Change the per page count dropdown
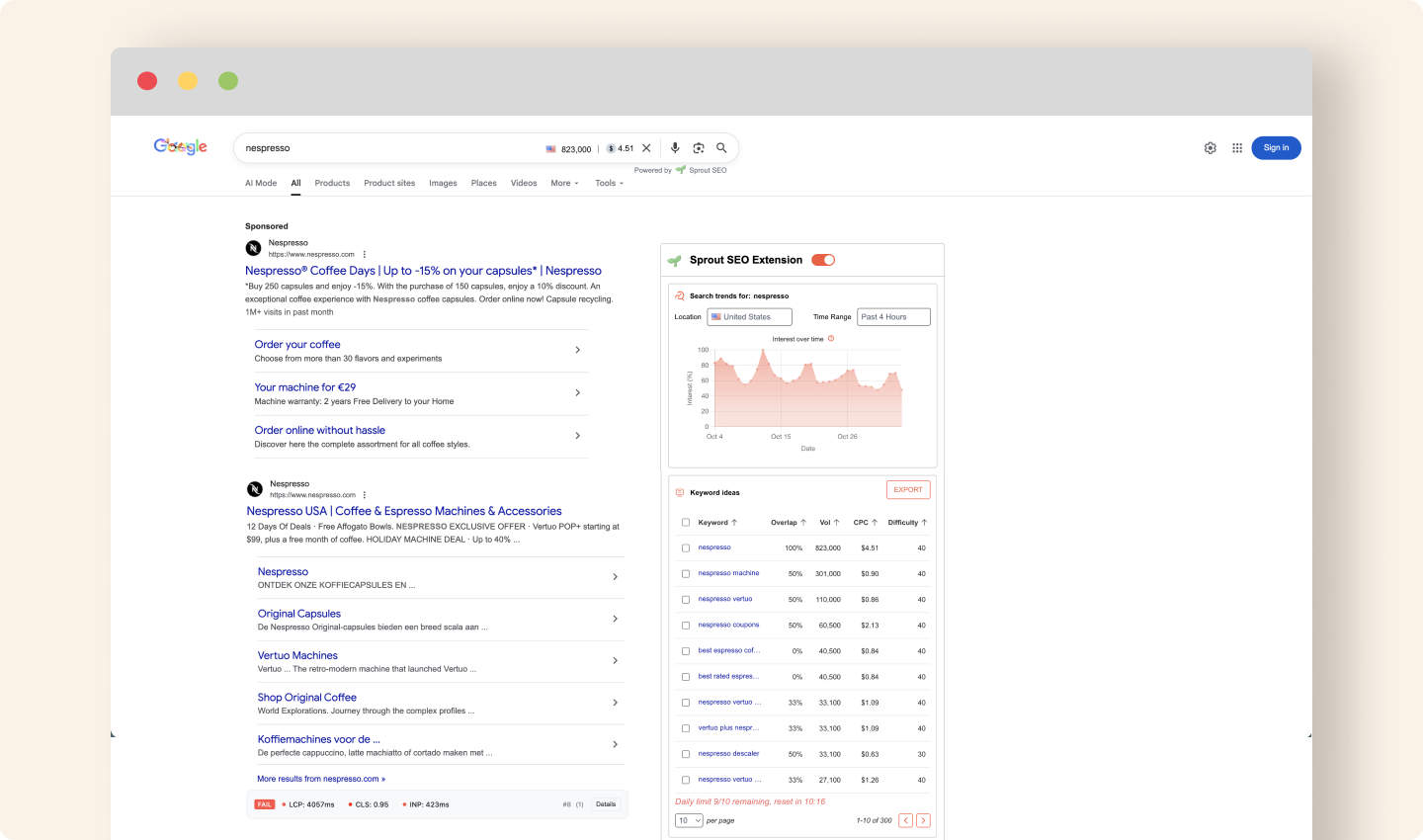This screenshot has height=840, width=1423. pos(689,820)
